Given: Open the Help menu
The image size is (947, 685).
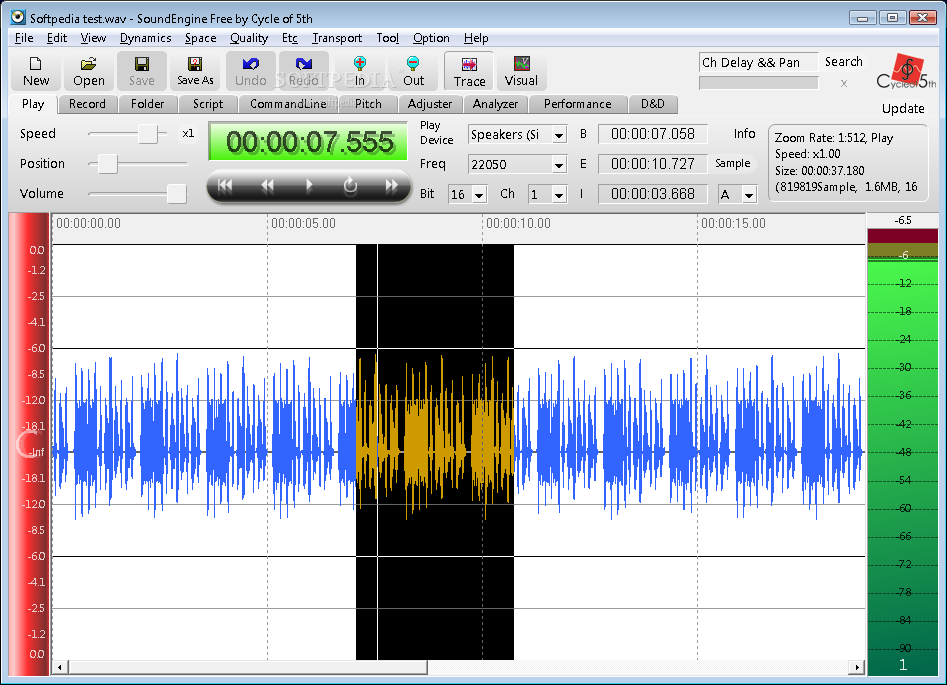Looking at the screenshot, I should (x=476, y=38).
